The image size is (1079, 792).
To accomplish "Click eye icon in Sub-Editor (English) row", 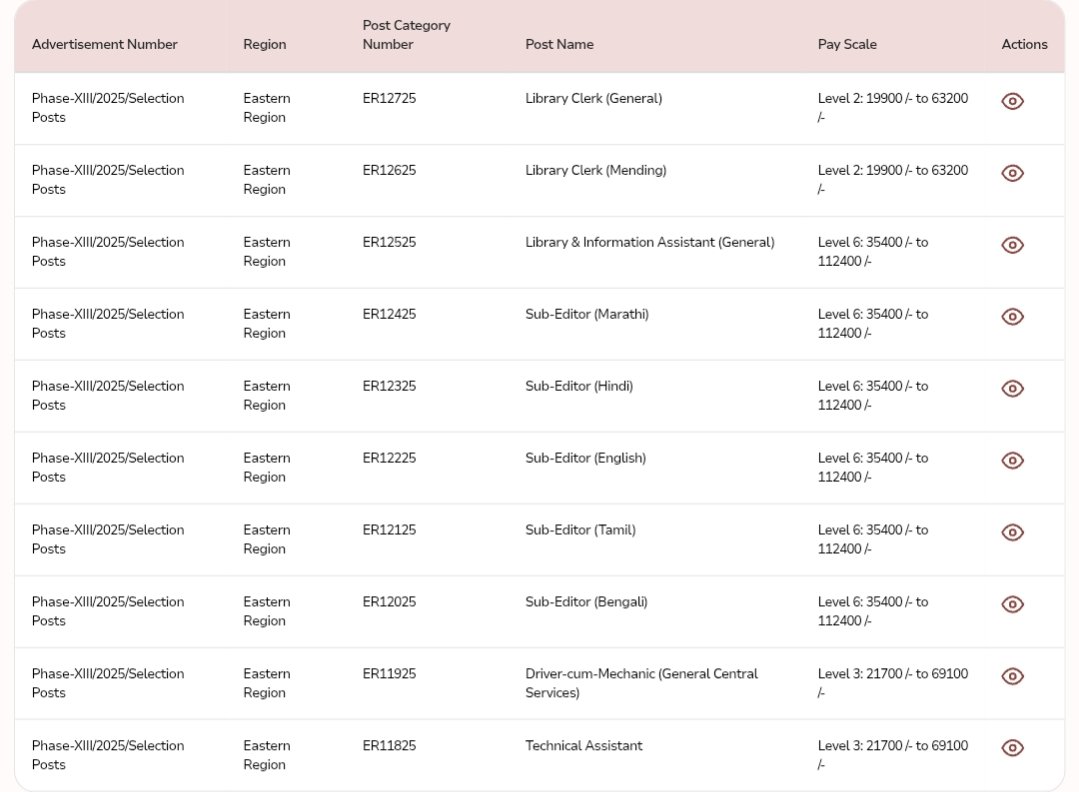I will point(1012,461).
